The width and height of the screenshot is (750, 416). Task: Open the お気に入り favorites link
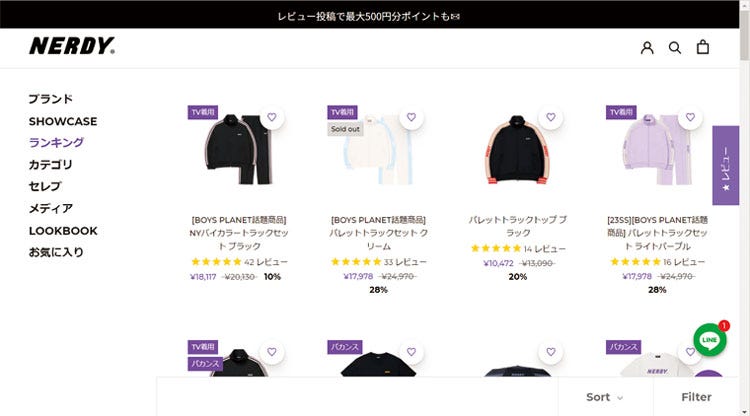[56, 252]
